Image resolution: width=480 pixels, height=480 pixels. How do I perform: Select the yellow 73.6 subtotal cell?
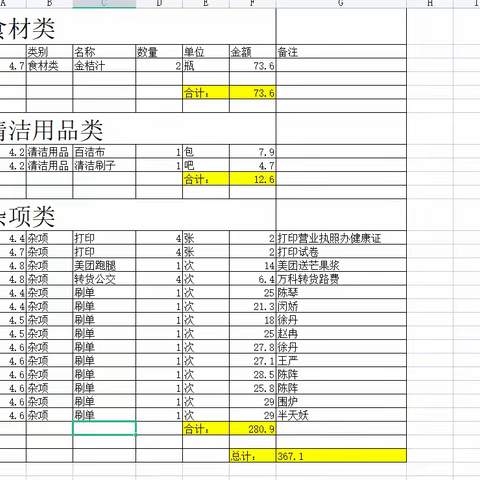click(x=253, y=93)
